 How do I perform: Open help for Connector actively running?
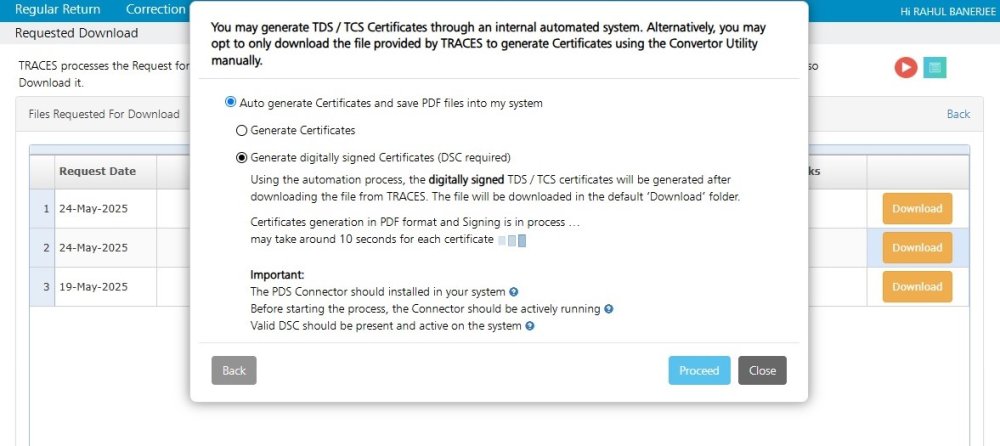point(608,309)
